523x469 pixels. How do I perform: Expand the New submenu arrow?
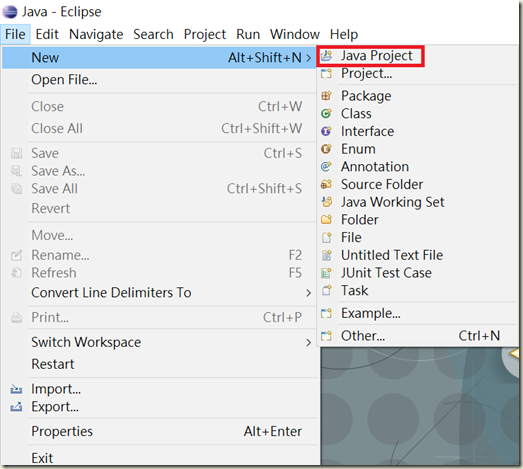pos(309,58)
